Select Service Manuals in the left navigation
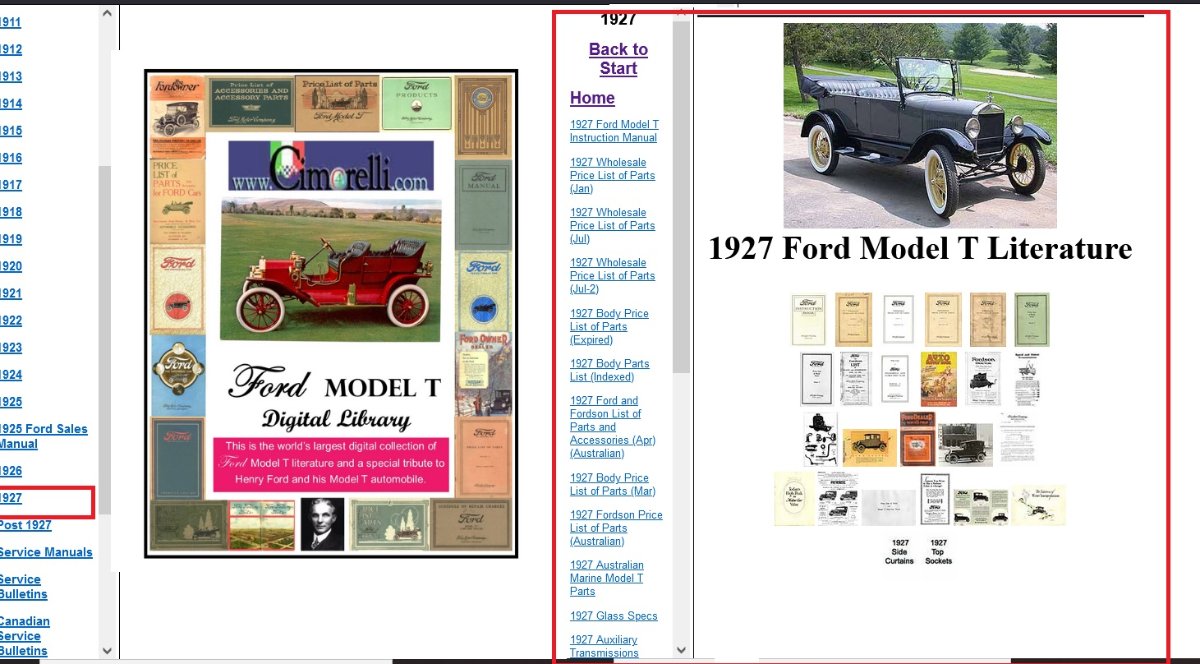Viewport: 1200px width, 664px height. tap(46, 552)
